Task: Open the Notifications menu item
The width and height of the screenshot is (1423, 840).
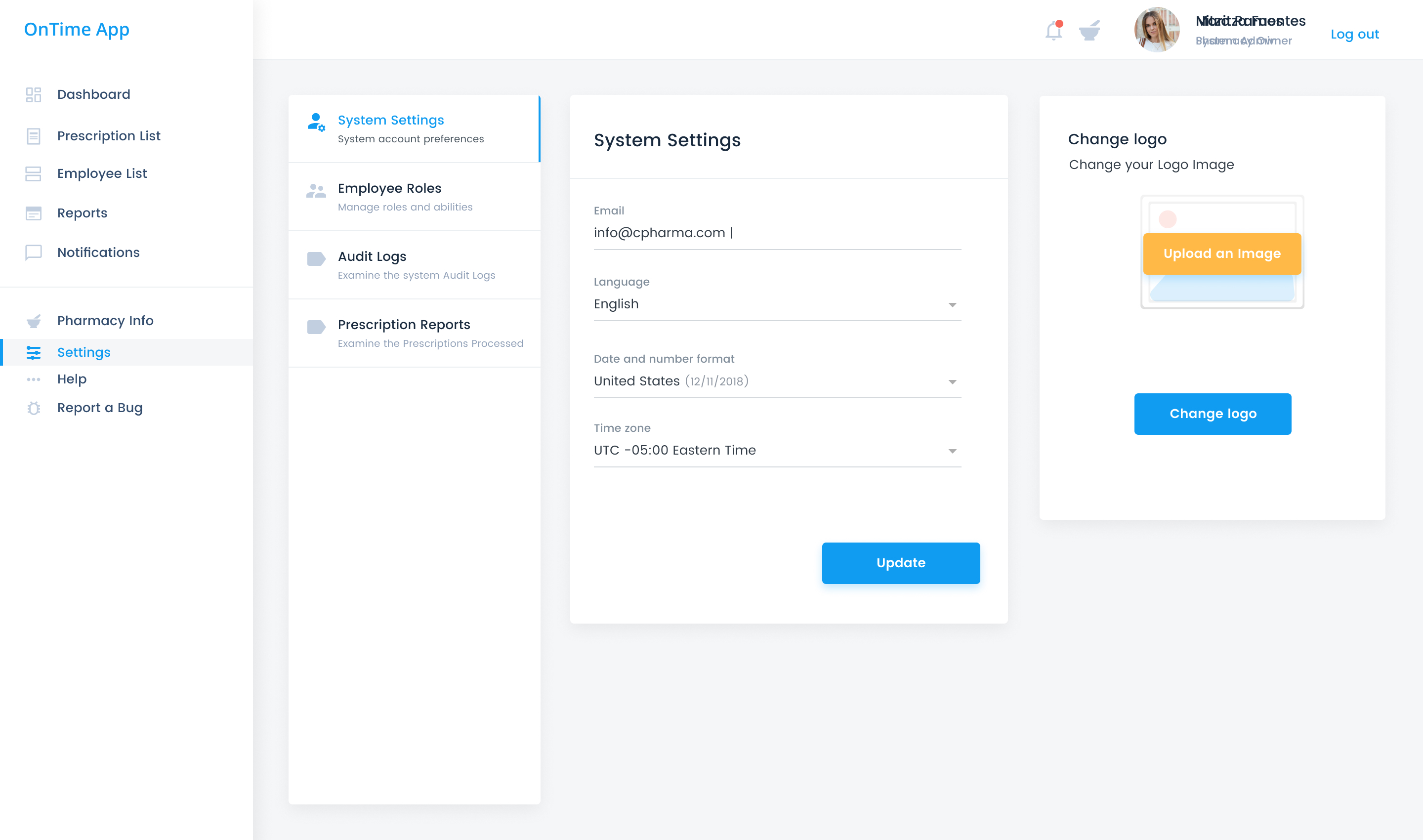Action: click(98, 252)
